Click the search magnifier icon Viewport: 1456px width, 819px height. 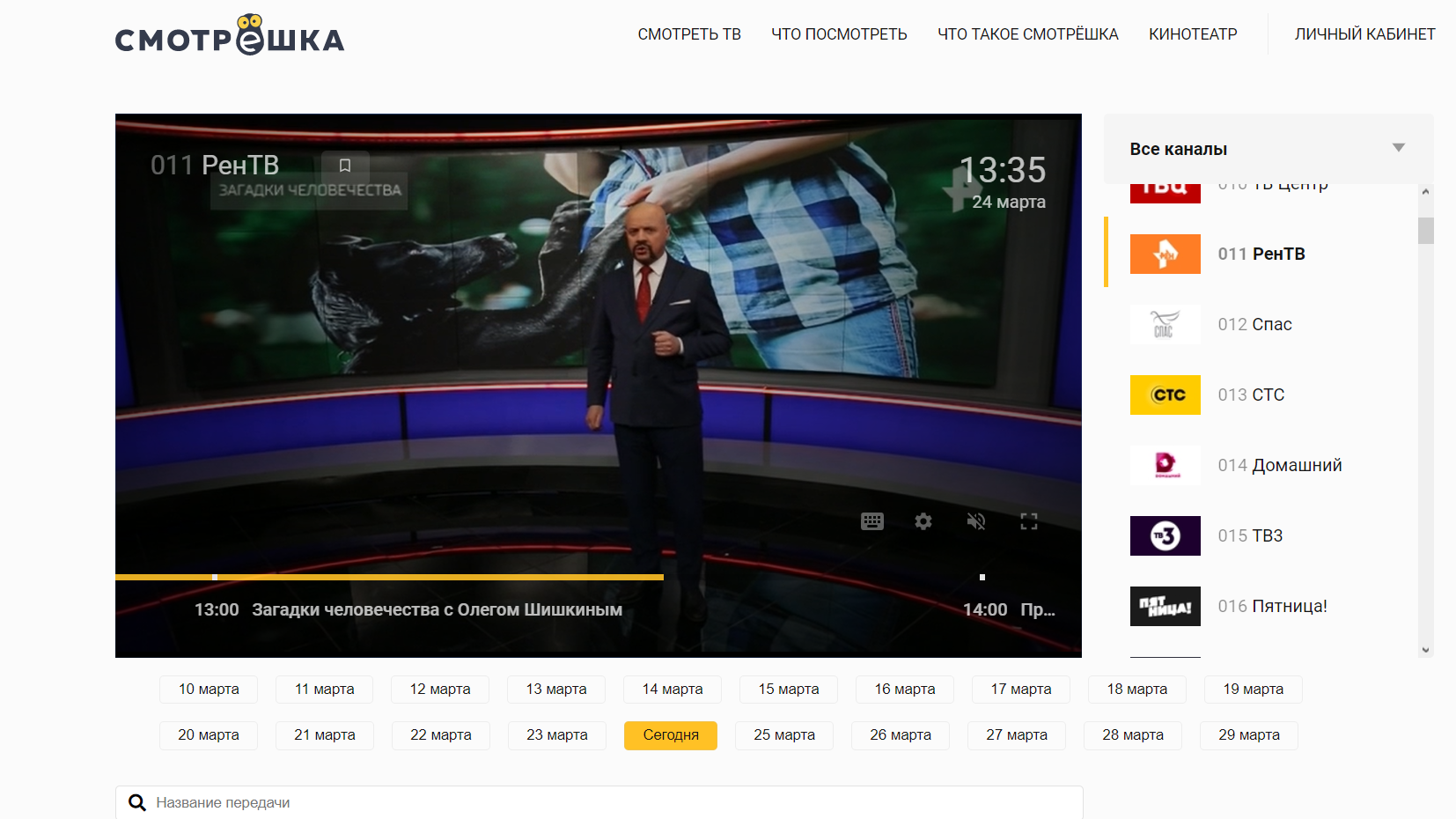137,802
